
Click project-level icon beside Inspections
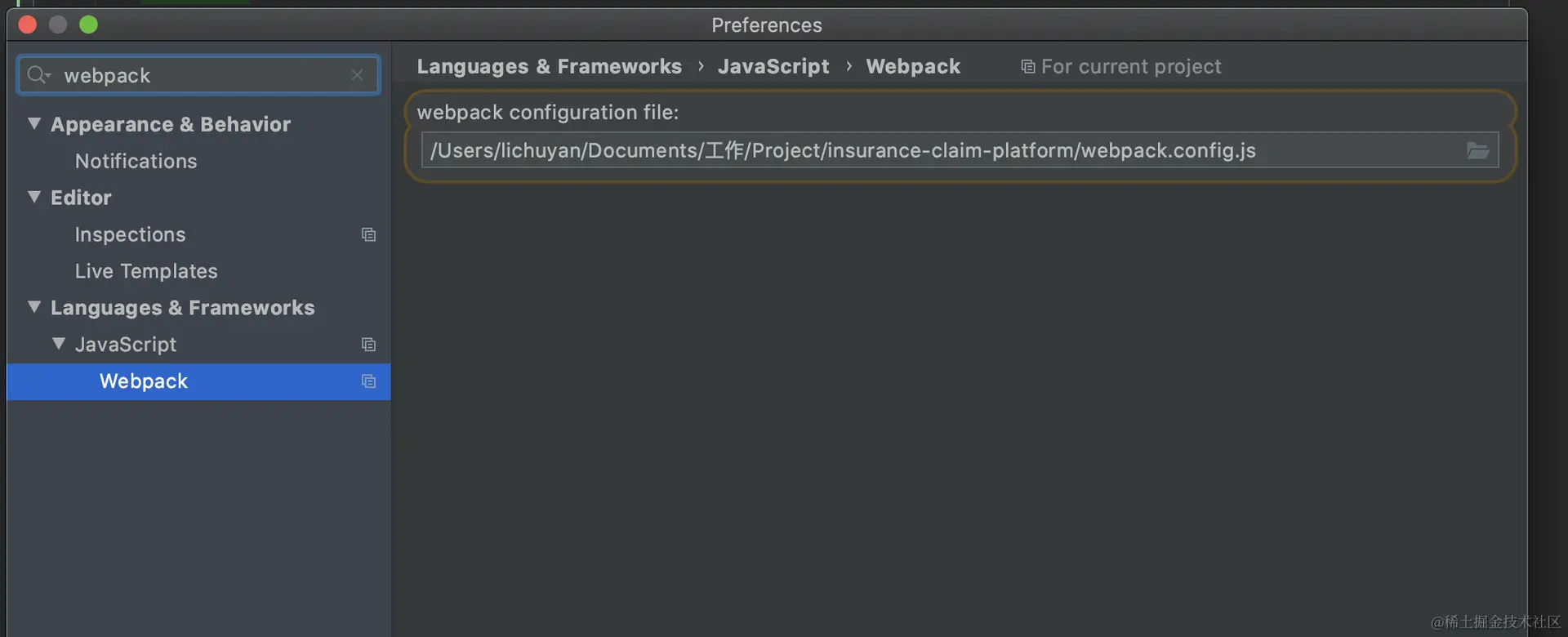point(368,234)
